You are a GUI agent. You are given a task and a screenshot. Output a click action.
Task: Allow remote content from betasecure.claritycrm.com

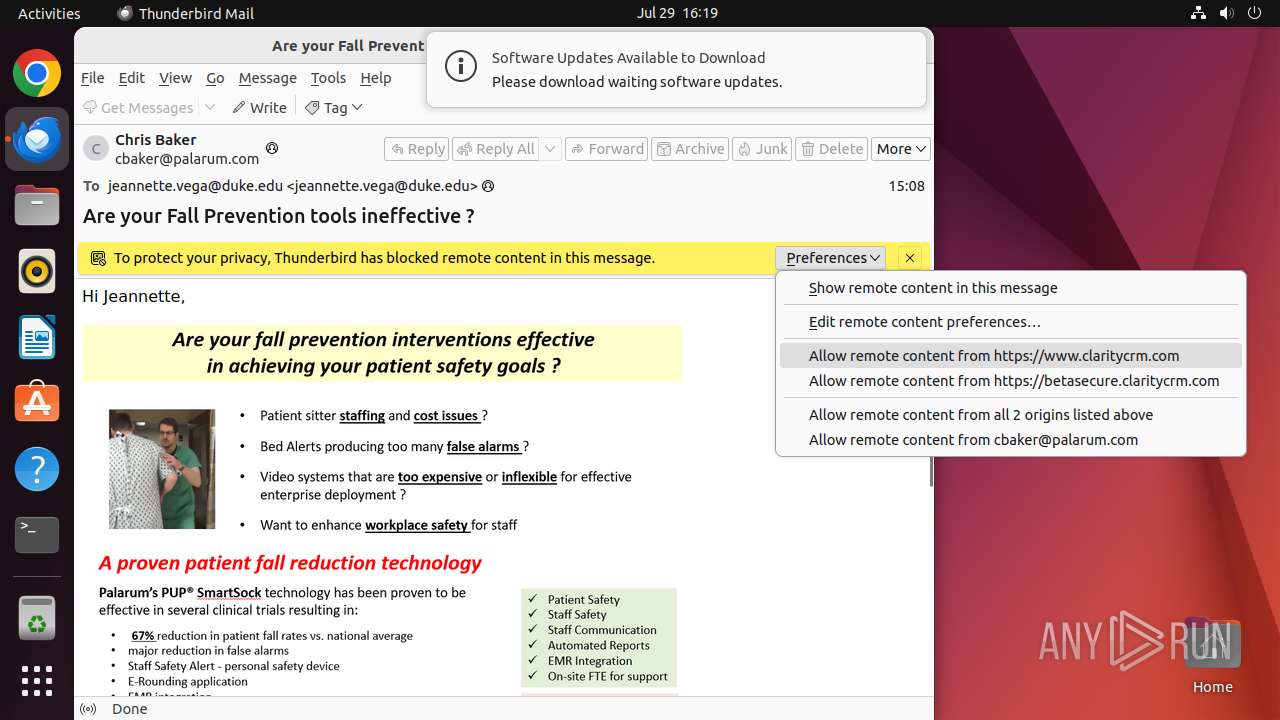pyautogui.click(x=1010, y=381)
